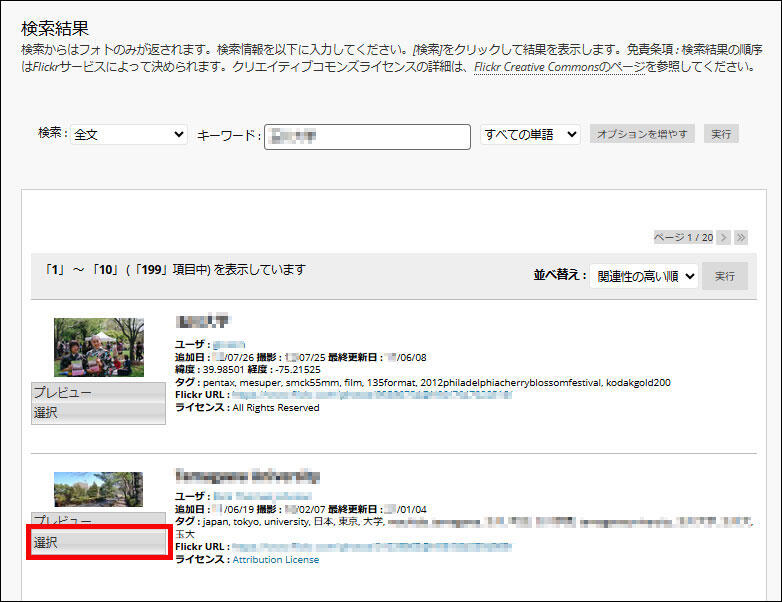782x602 pixels.
Task: Click 実行 button beside sort dropdown
Action: tap(725, 276)
